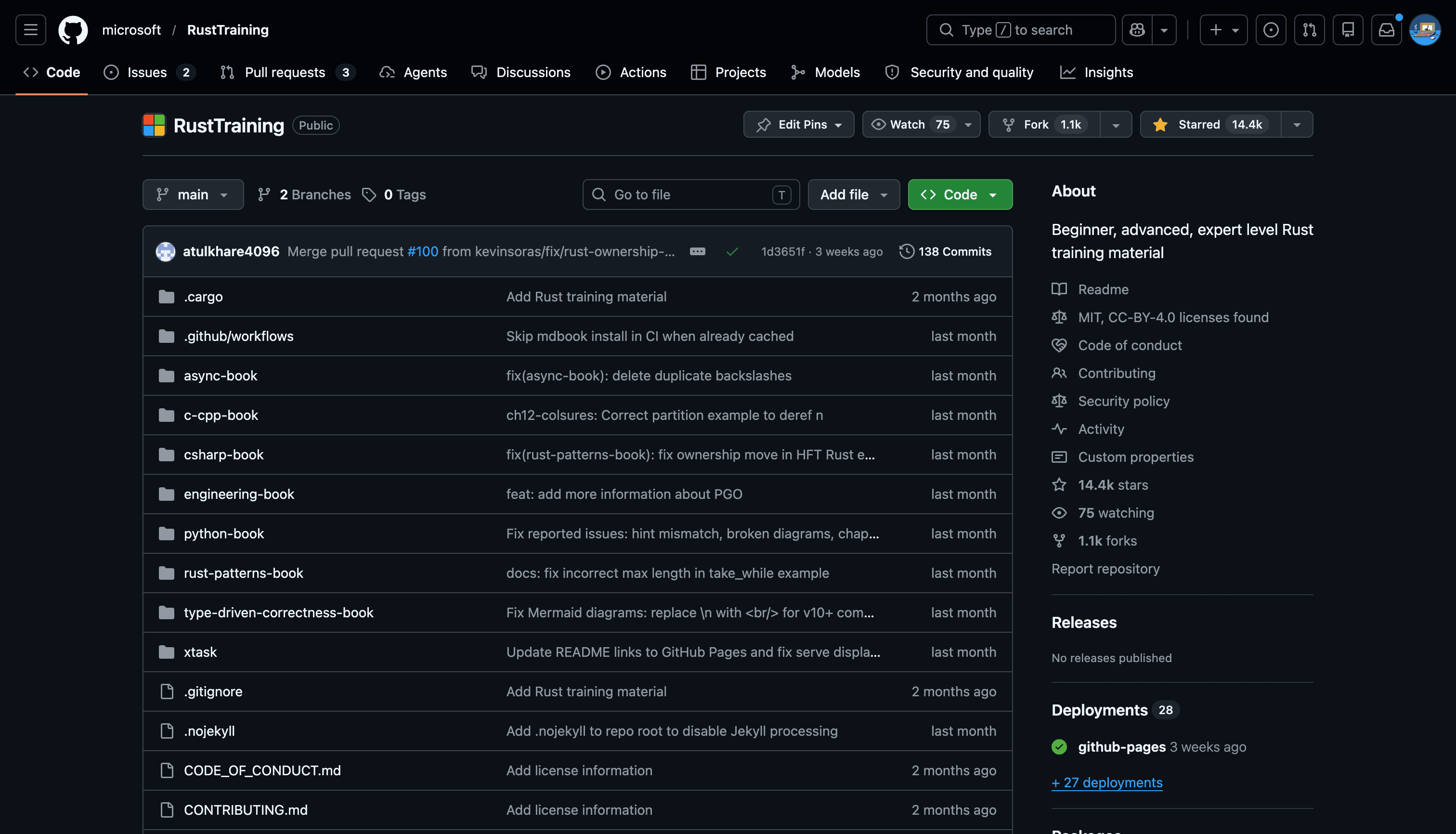Image resolution: width=1456 pixels, height=834 pixels.
Task: Open the Security and quality tab
Action: click(x=960, y=72)
